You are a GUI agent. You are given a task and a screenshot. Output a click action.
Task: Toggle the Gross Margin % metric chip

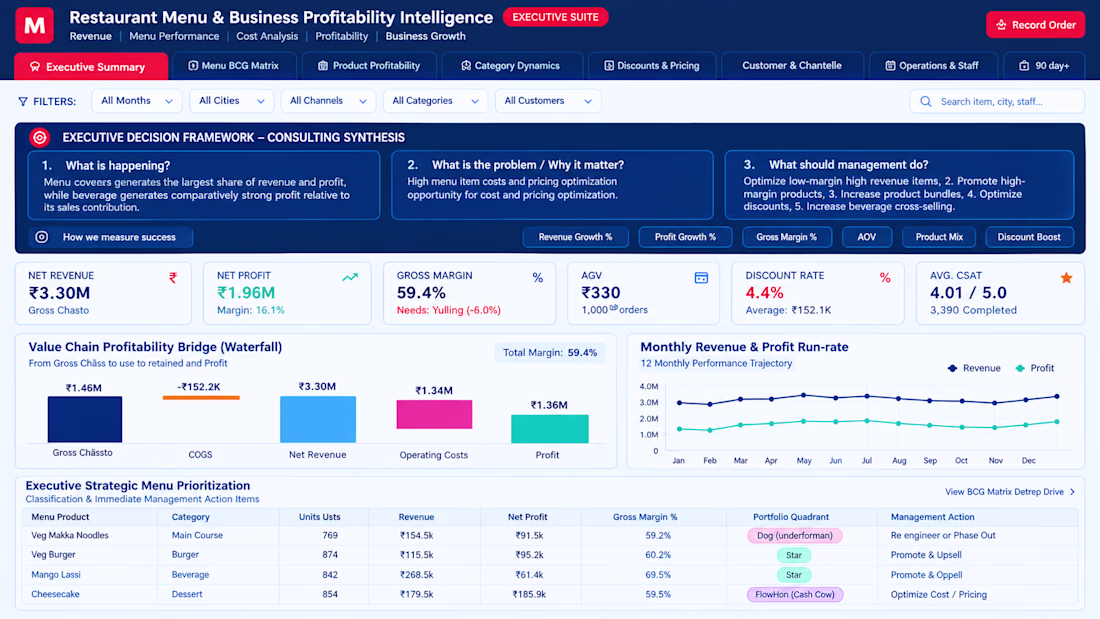tap(786, 237)
